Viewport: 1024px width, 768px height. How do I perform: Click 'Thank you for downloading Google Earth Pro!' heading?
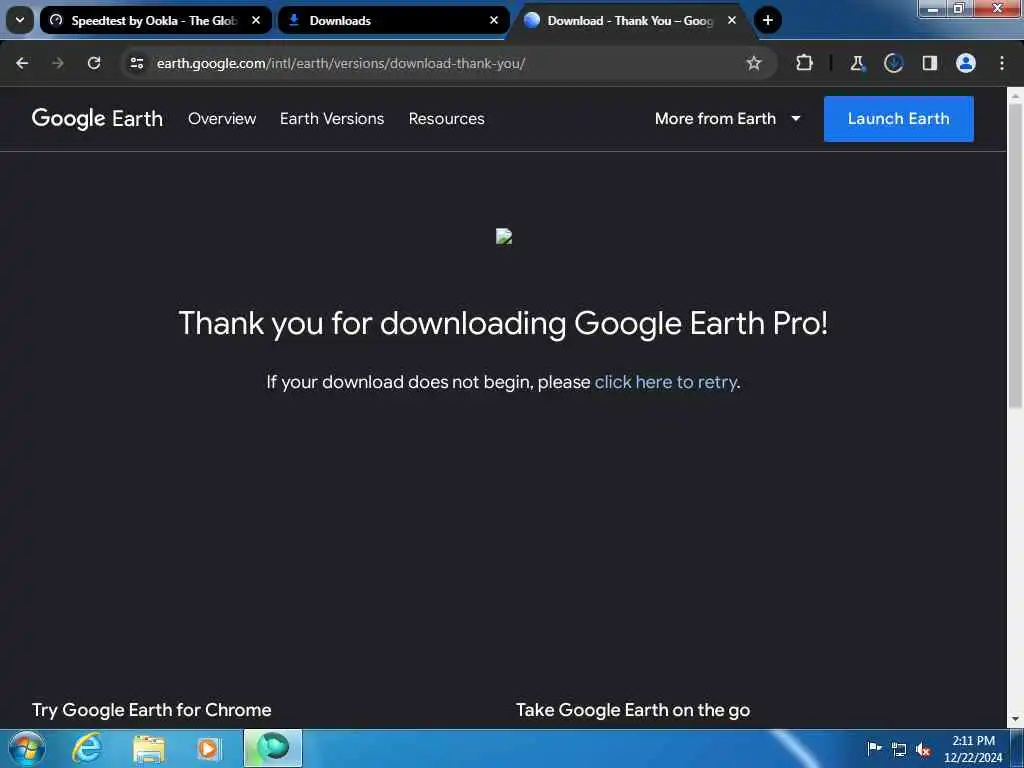tap(504, 323)
